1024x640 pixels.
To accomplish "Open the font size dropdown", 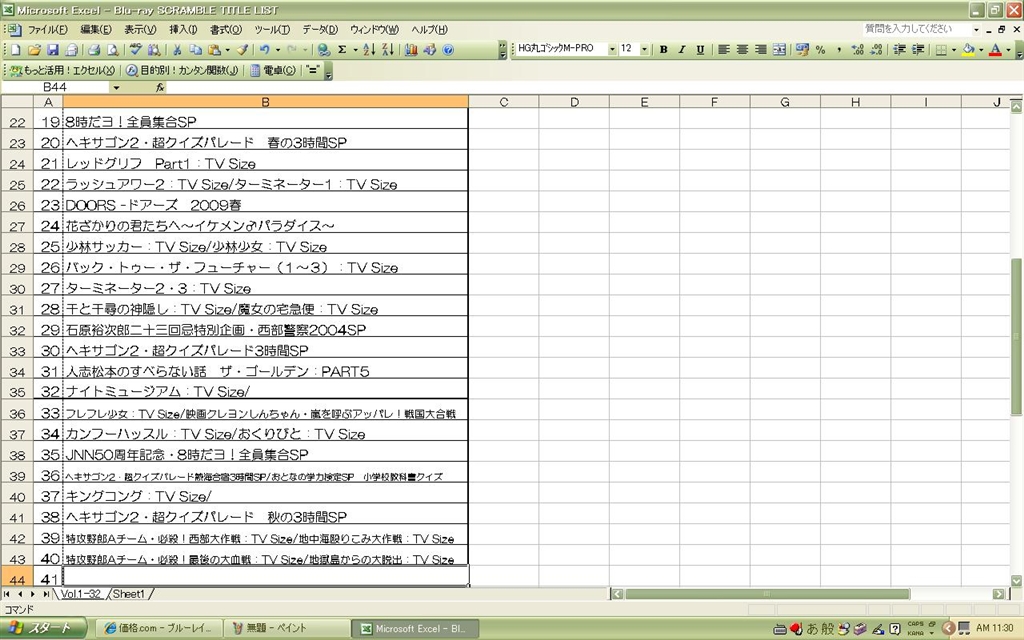I will [x=645, y=50].
